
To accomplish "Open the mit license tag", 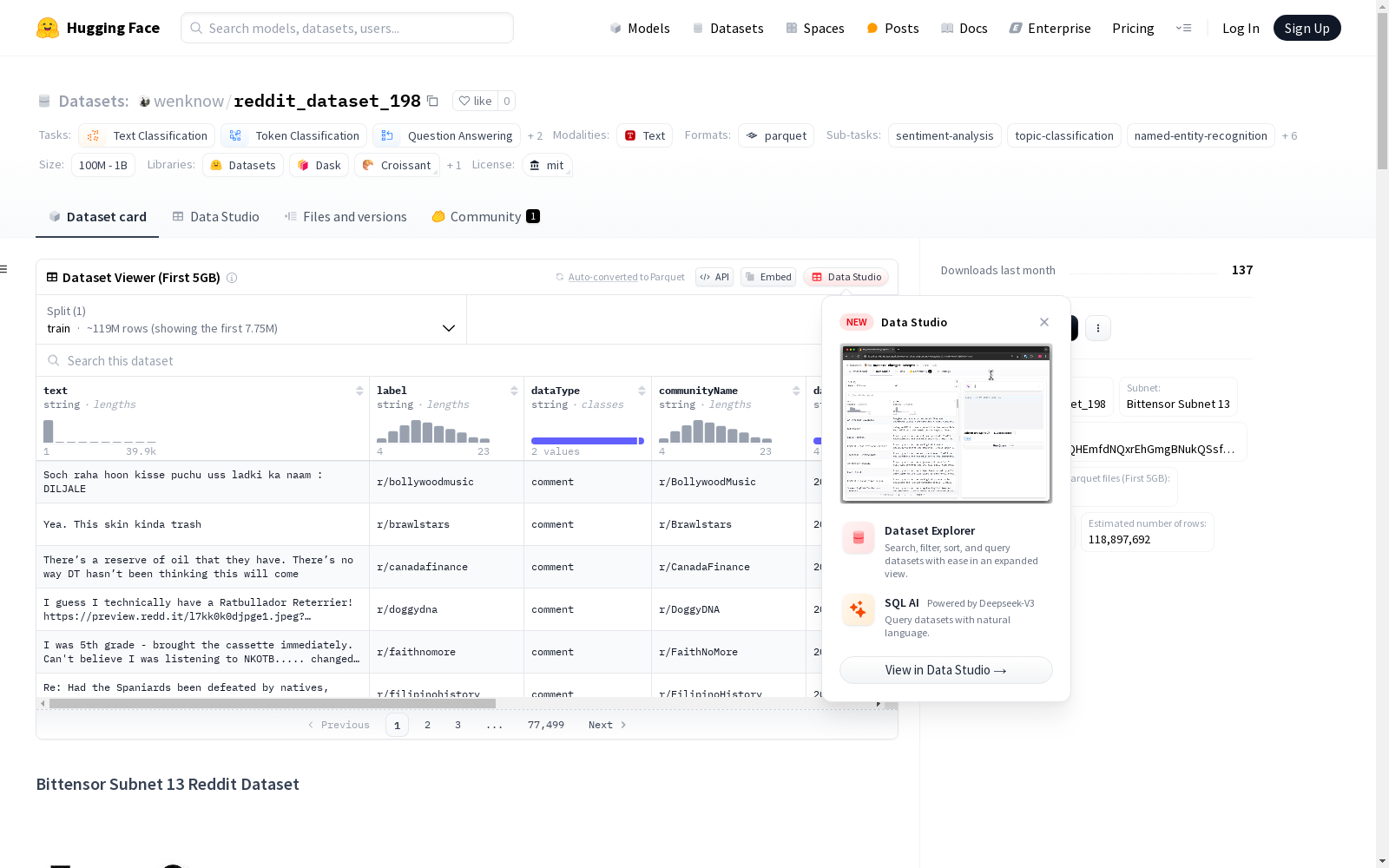I will [x=547, y=165].
